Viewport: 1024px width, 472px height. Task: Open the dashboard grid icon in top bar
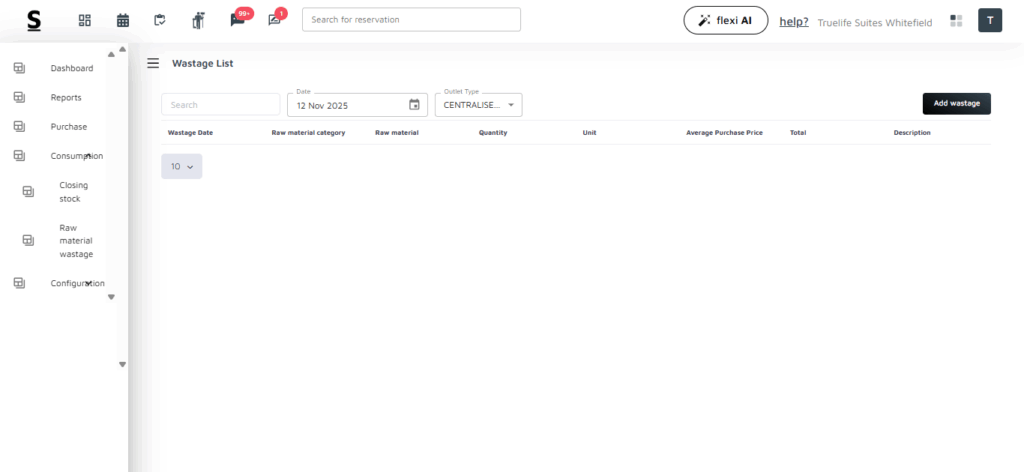(x=85, y=20)
